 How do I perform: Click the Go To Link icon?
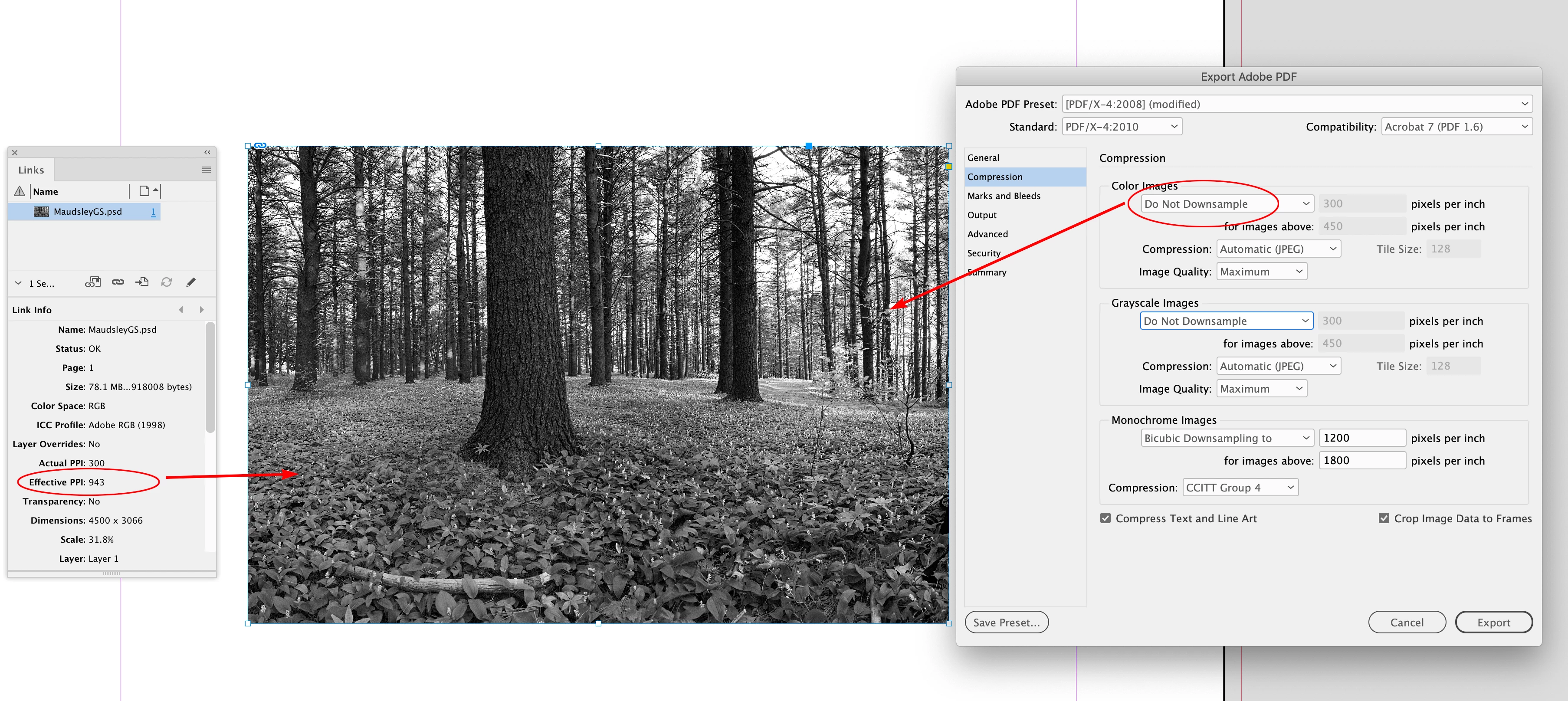142,282
